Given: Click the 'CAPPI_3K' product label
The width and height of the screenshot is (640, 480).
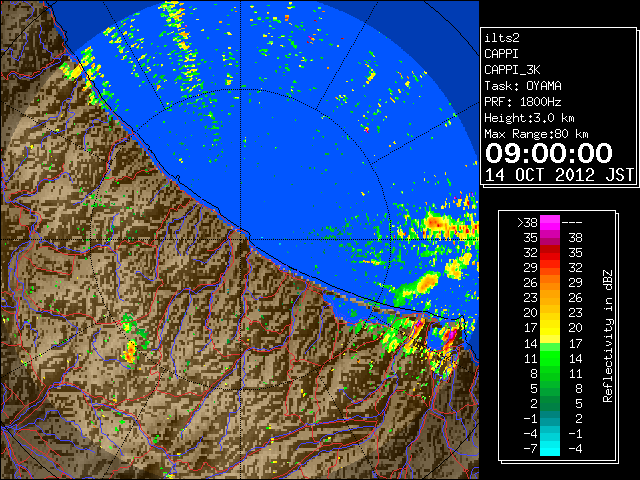Looking at the screenshot, I should coord(512,70).
